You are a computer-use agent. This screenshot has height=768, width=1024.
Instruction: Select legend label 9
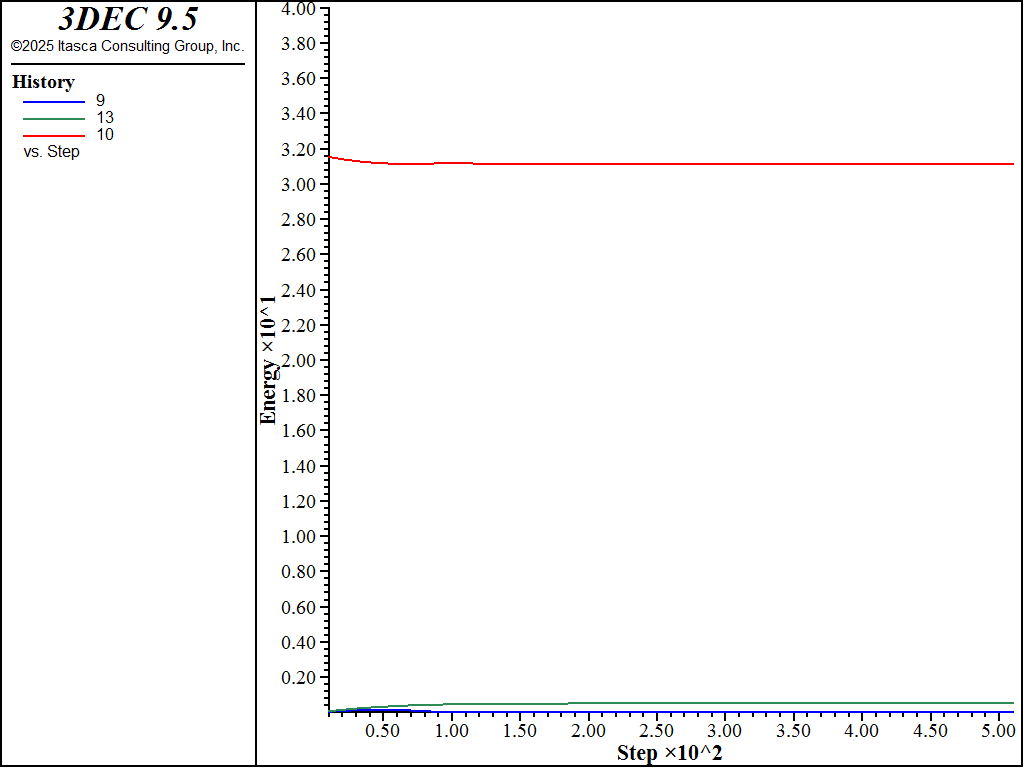pyautogui.click(x=100, y=101)
